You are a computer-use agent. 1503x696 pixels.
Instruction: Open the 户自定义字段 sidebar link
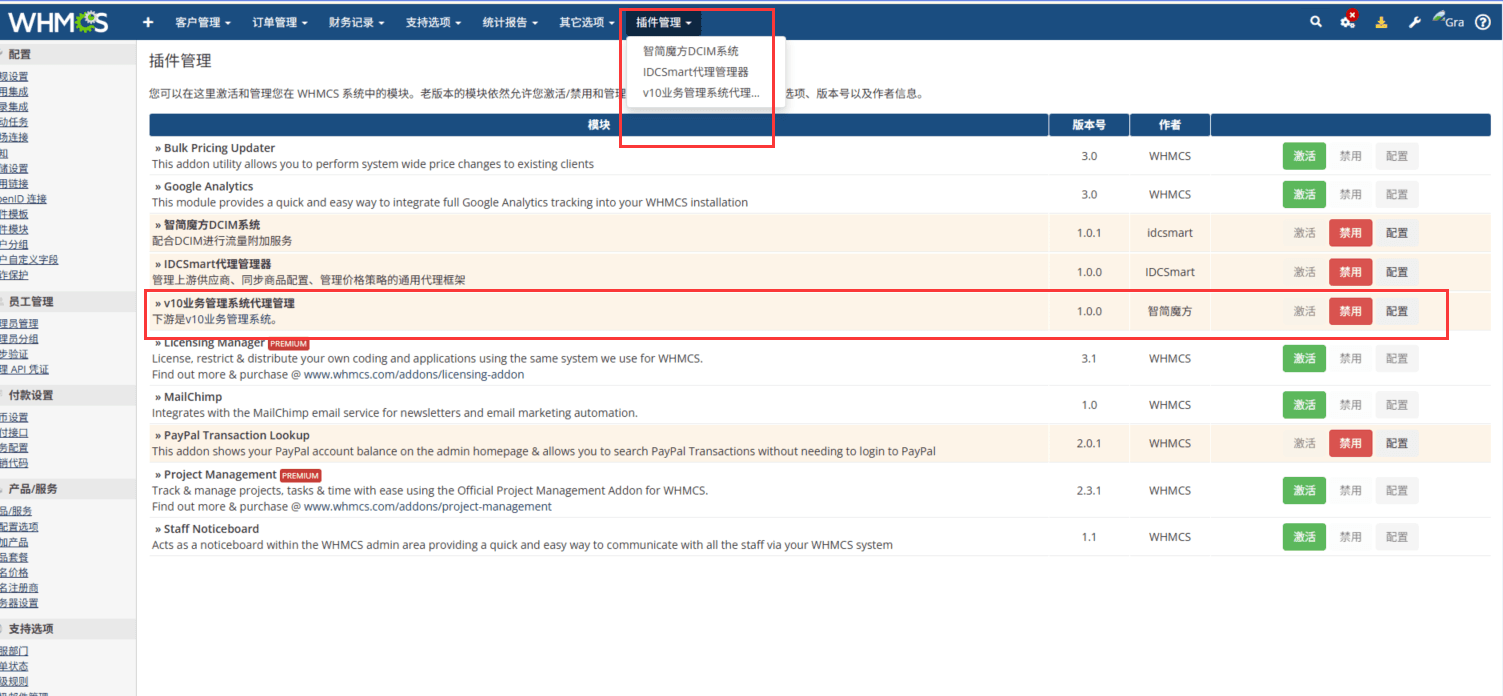pyautogui.click(x=29, y=260)
